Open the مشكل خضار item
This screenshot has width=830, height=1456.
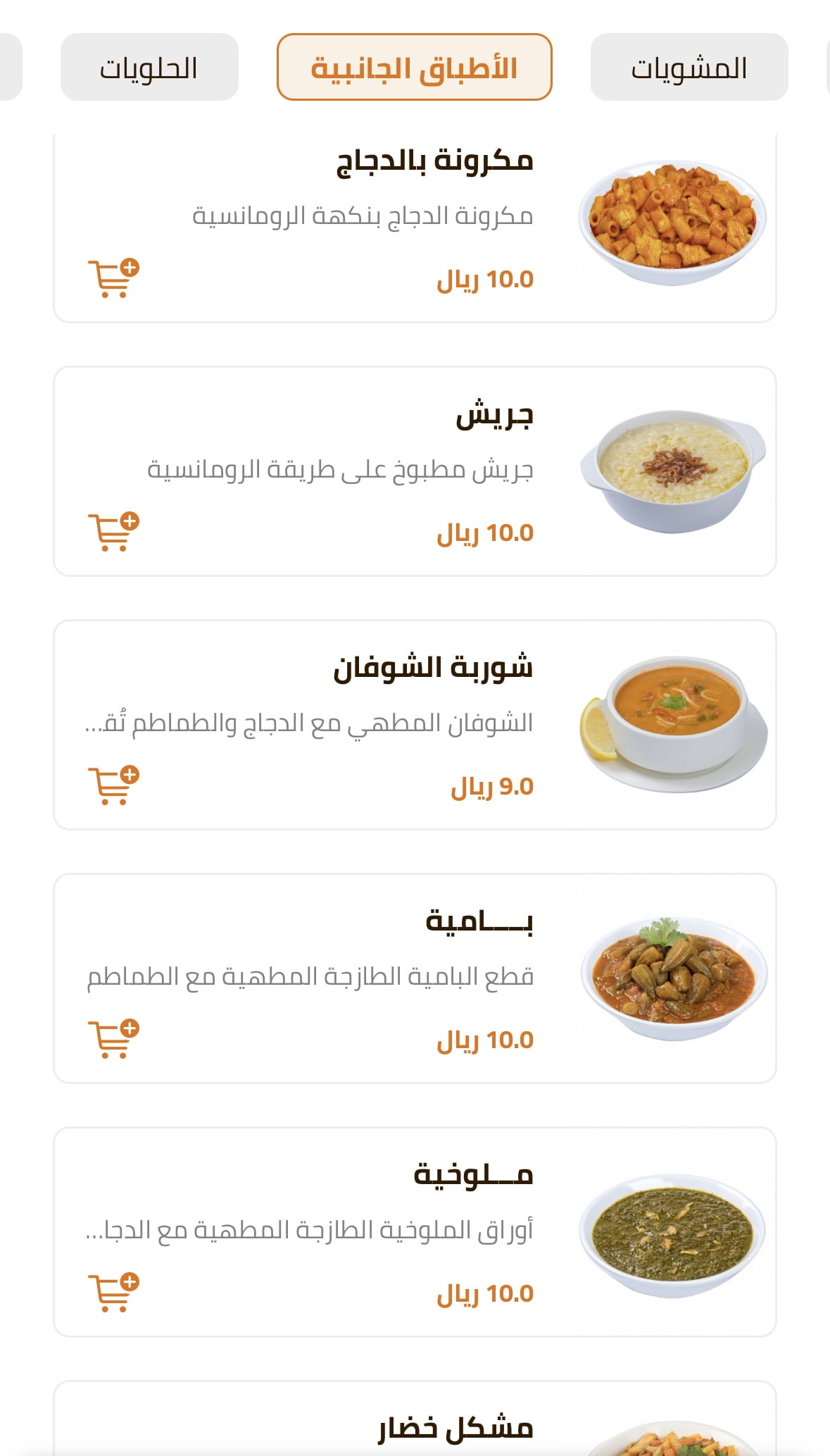[455, 1428]
